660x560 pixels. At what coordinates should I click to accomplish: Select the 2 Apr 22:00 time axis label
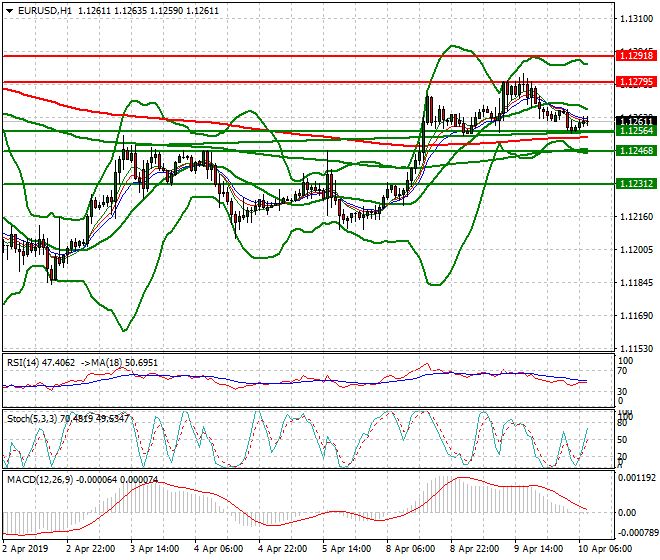(90, 549)
